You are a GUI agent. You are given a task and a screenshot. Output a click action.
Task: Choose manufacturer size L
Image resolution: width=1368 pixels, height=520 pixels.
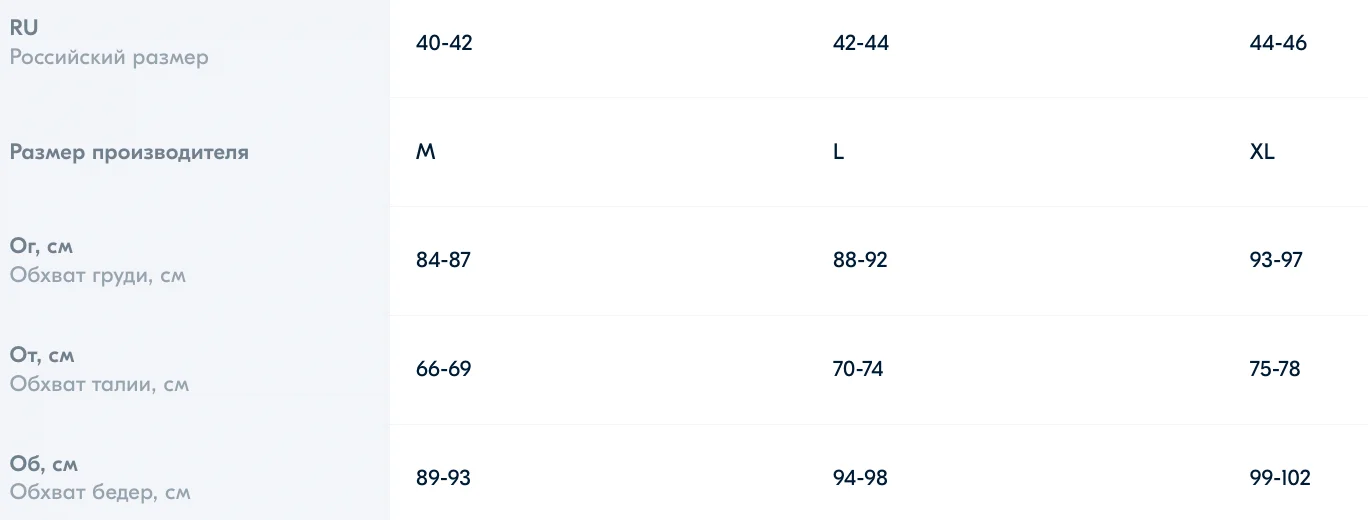coord(838,152)
